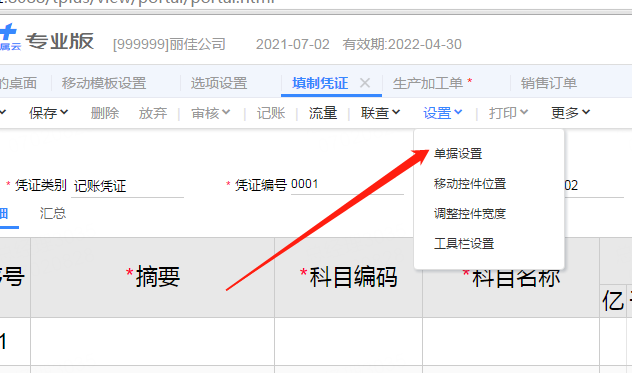Image resolution: width=632 pixels, height=373 pixels.
Task: Switch to the 选项设置 tab
Action: click(x=219, y=83)
